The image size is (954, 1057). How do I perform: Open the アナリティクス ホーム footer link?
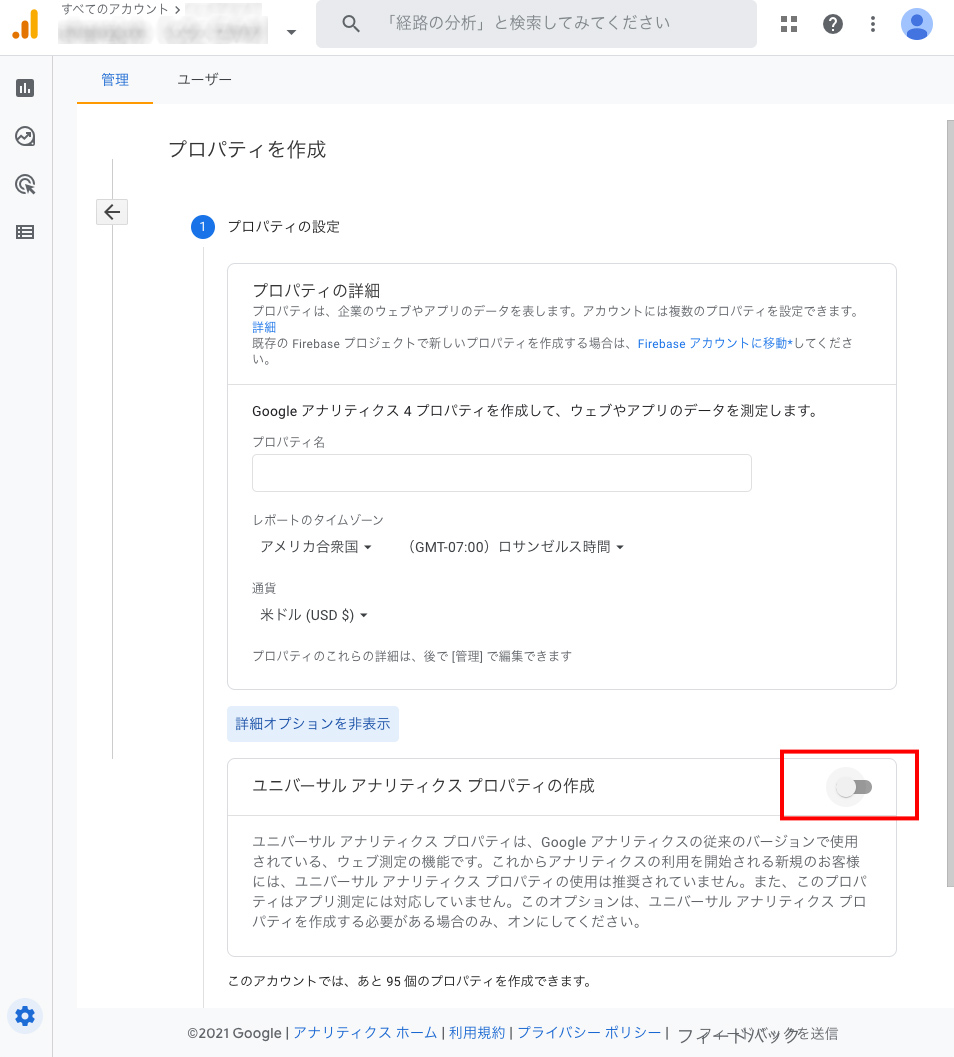point(365,1033)
